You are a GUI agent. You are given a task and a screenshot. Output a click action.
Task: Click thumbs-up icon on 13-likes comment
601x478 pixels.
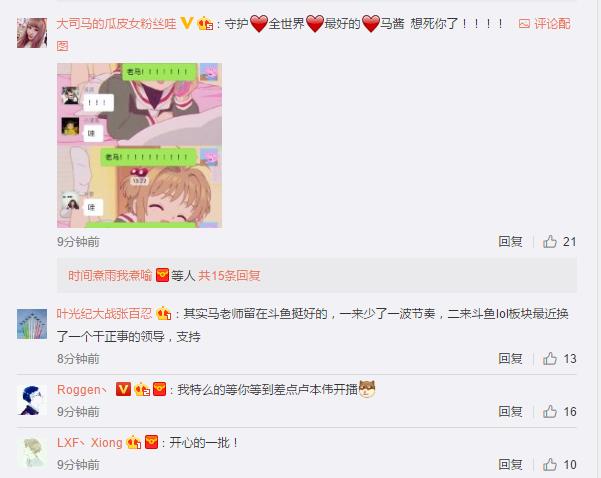pos(550,358)
